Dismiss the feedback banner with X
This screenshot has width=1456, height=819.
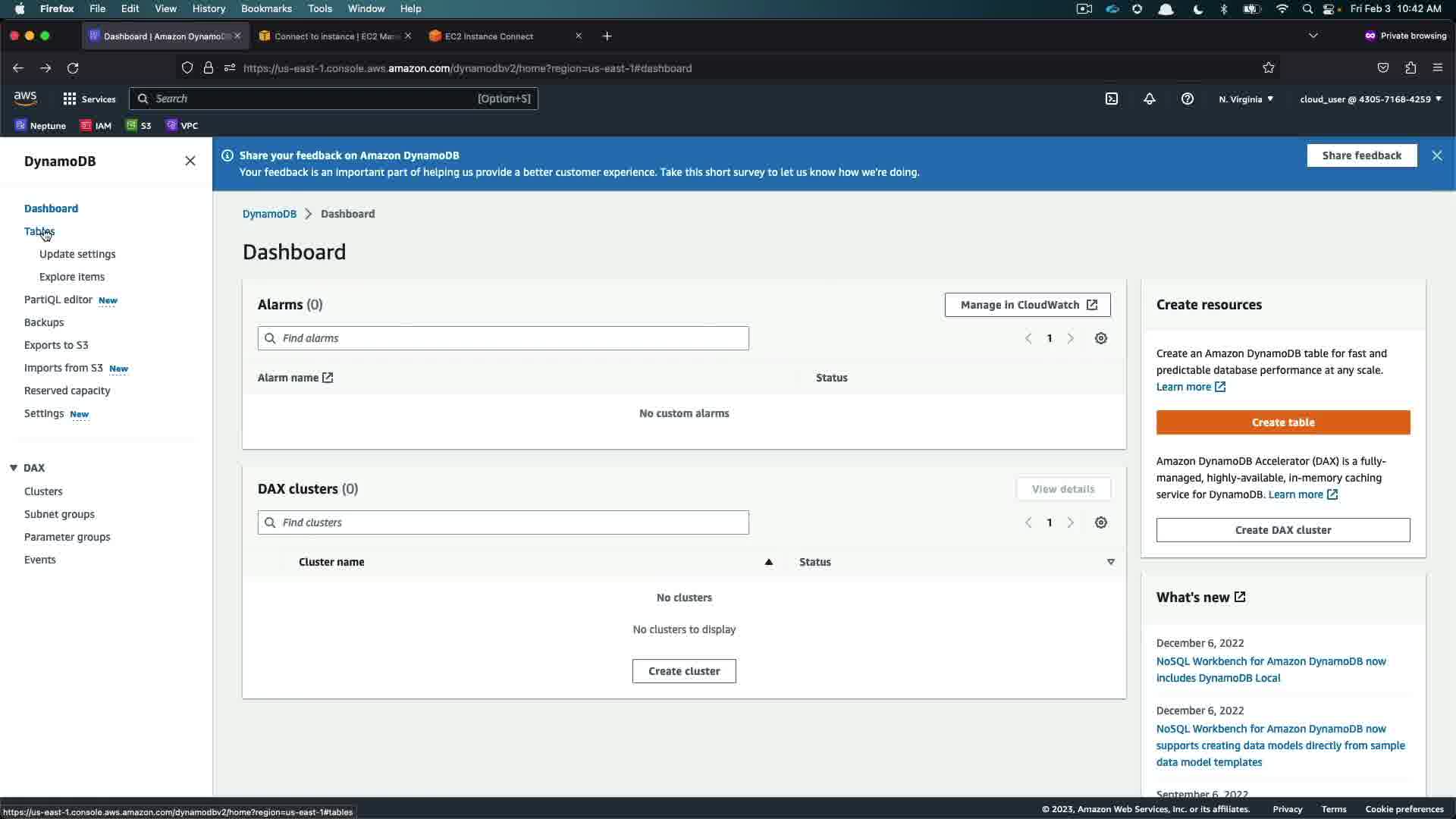click(1437, 155)
